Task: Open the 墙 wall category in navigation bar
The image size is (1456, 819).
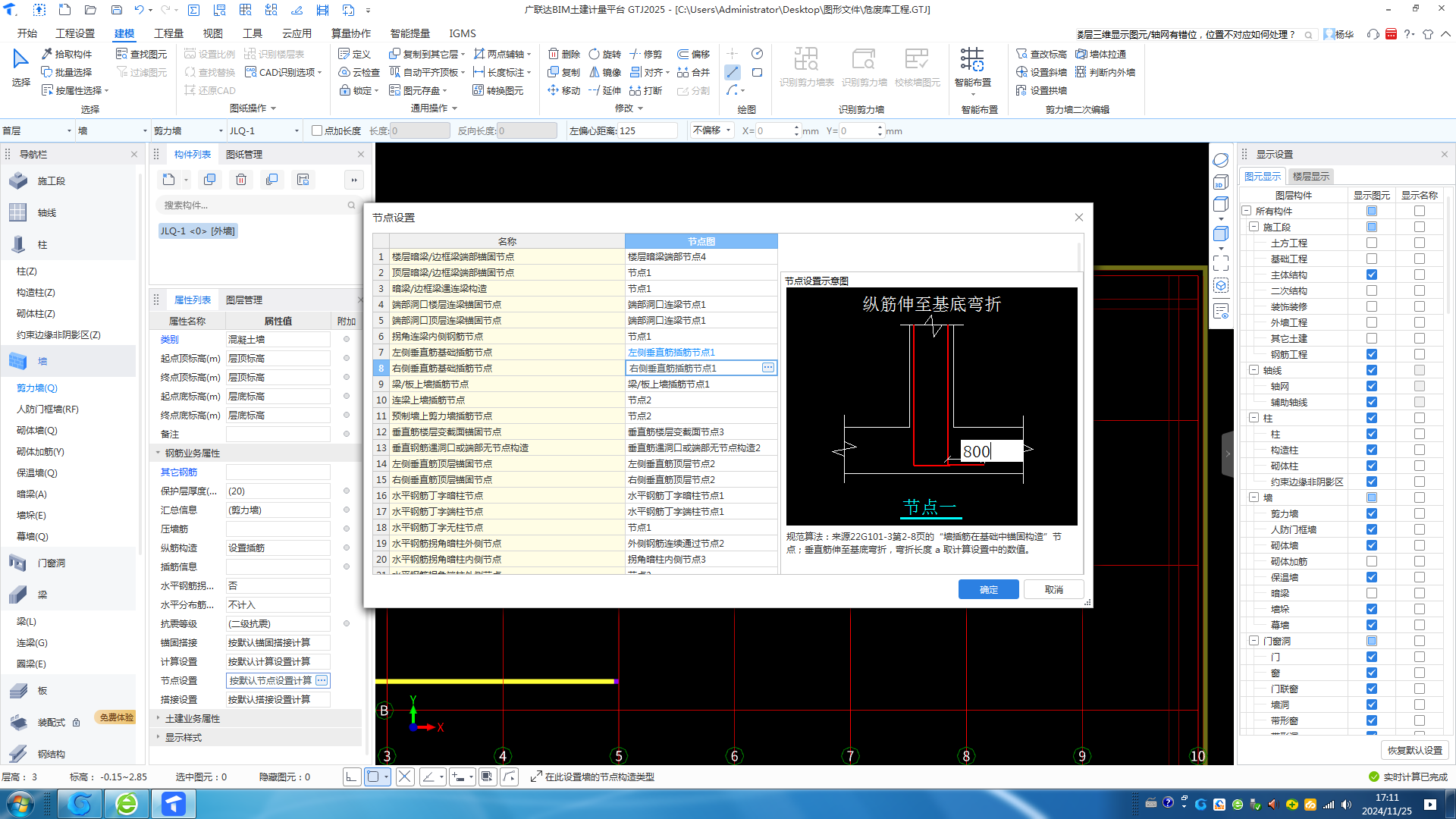Action: [68, 361]
